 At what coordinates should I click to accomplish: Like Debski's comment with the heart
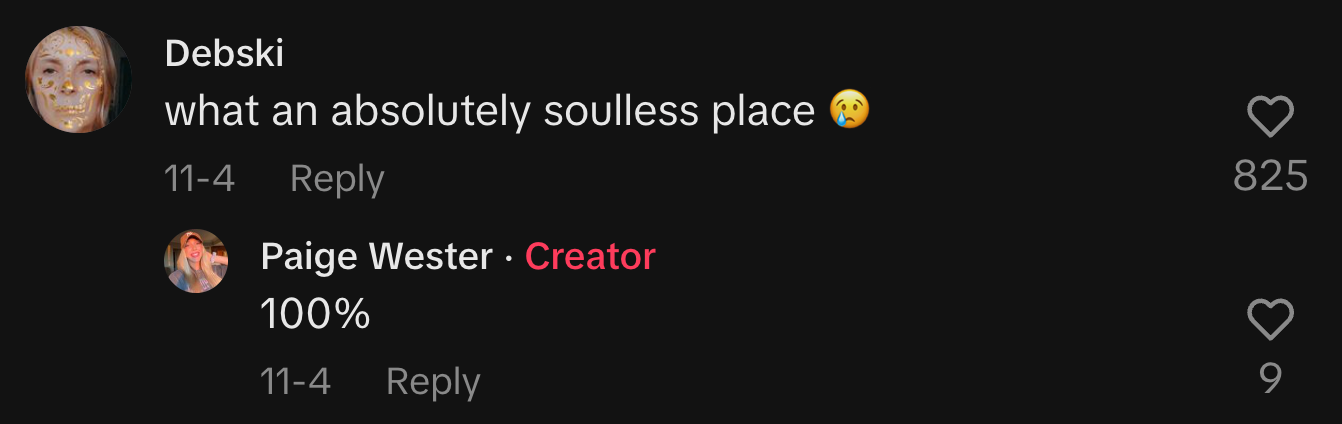point(1270,119)
